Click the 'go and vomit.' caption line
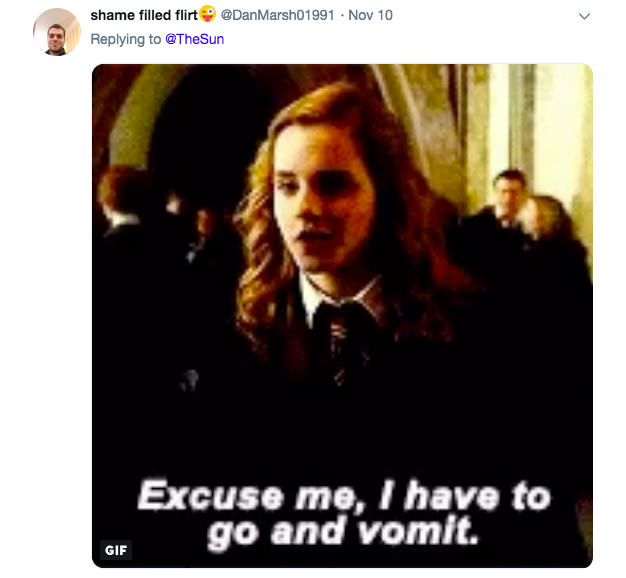Screen dimensions: 626x578 coord(343,532)
